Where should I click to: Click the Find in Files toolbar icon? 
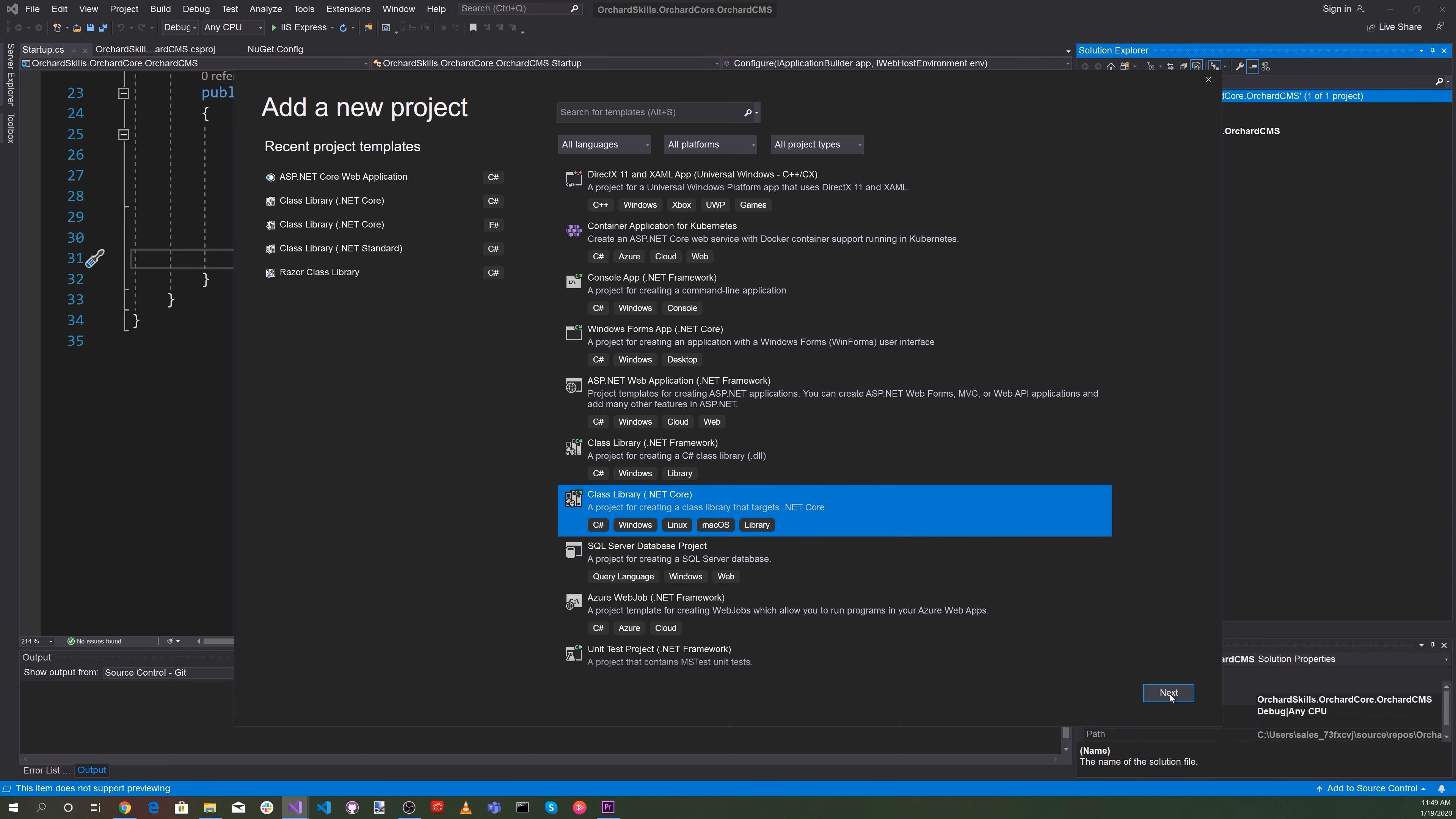click(x=369, y=28)
